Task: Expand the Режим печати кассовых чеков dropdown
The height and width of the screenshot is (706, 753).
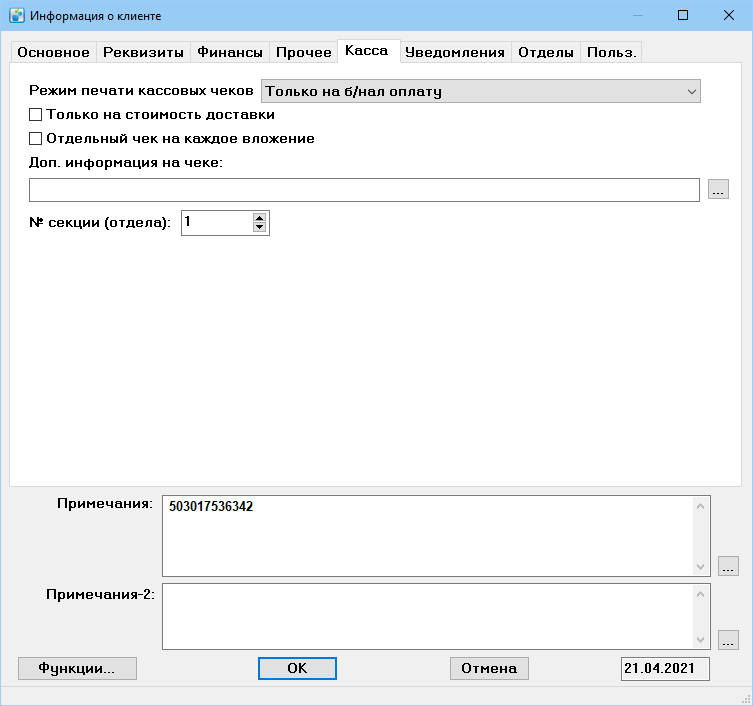Action: pyautogui.click(x=481, y=91)
